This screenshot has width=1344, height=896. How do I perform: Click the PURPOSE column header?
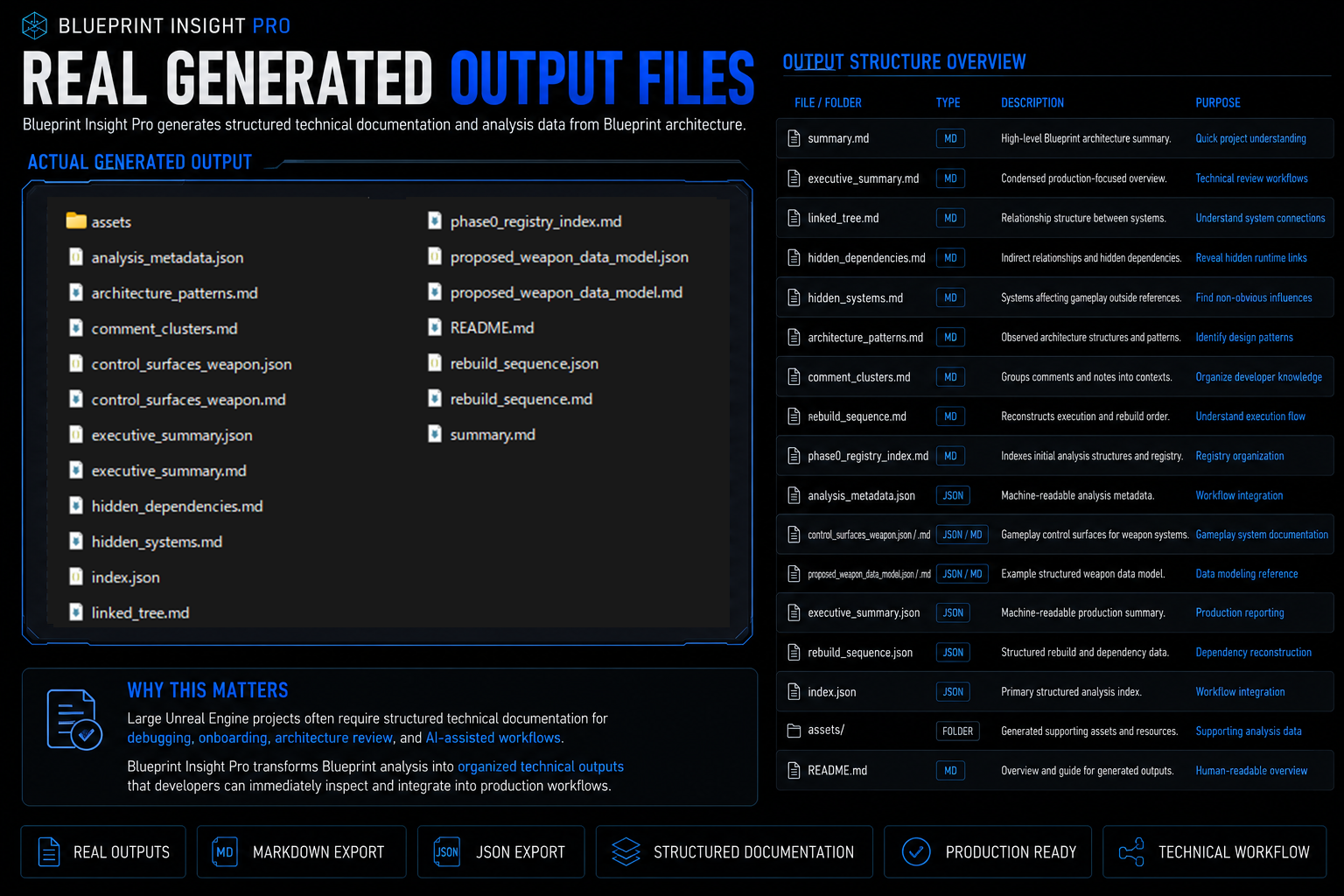click(x=1218, y=102)
